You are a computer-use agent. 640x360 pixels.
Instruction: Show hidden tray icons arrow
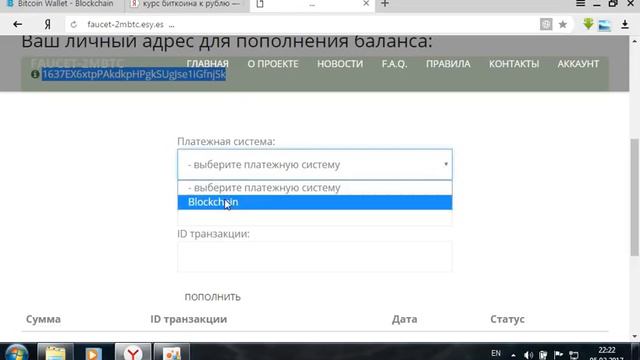click(x=513, y=355)
